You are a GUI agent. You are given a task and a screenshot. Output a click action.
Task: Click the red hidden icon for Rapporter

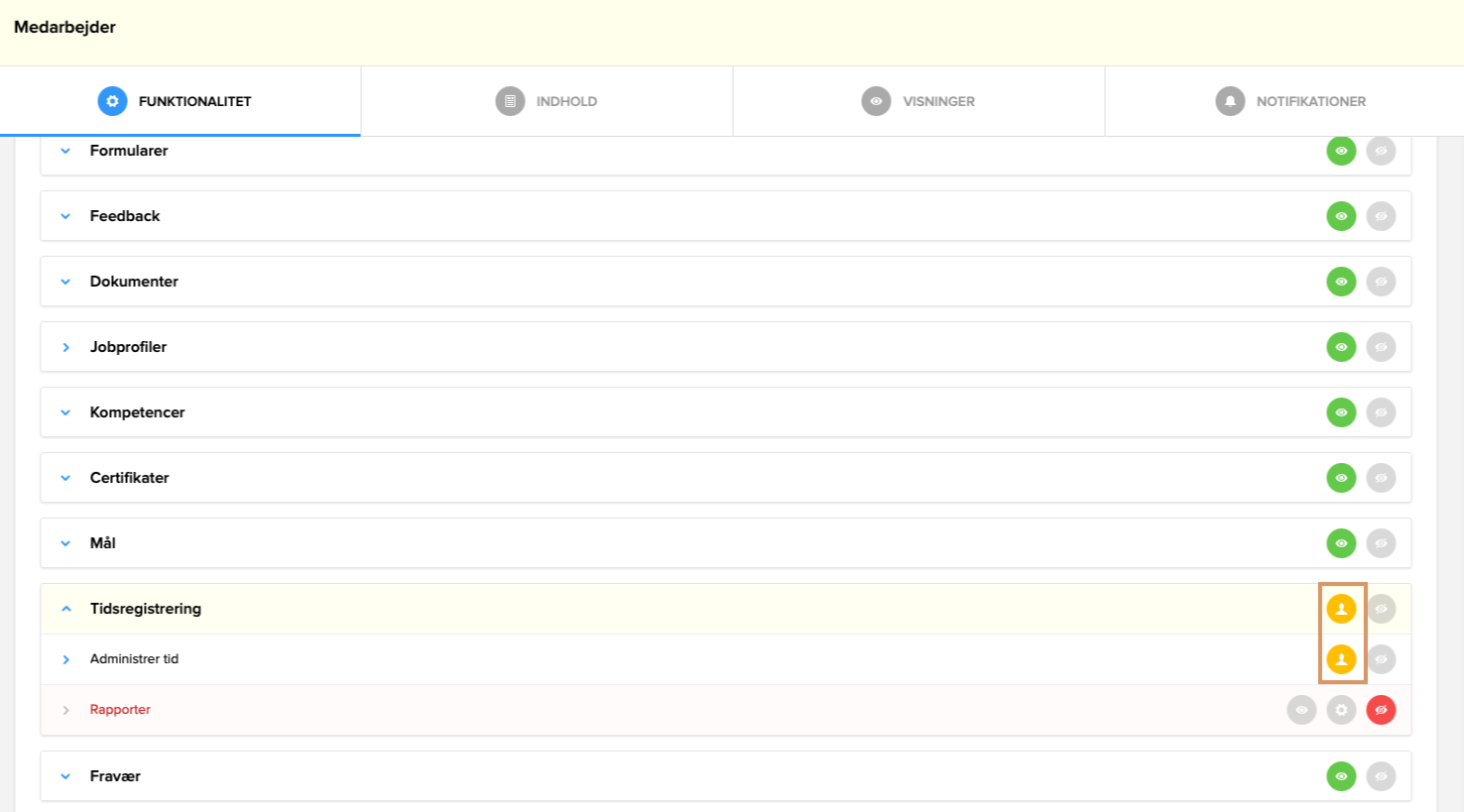1381,710
